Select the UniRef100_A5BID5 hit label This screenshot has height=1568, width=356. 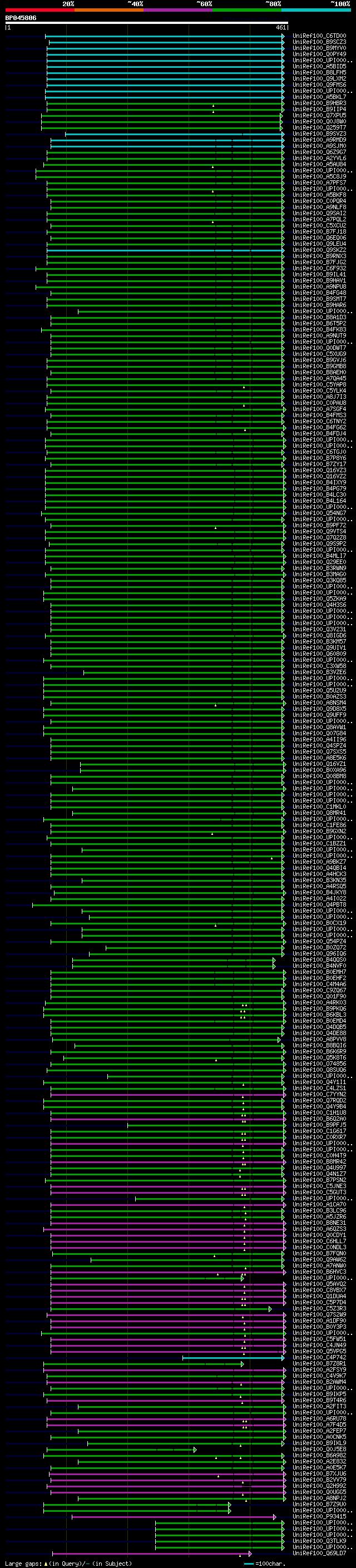pos(319,66)
